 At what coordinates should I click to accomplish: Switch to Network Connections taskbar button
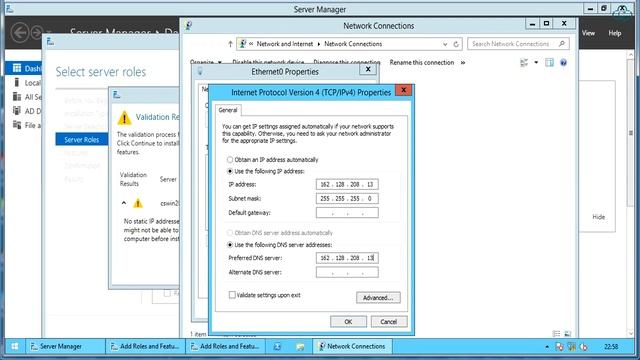353,346
